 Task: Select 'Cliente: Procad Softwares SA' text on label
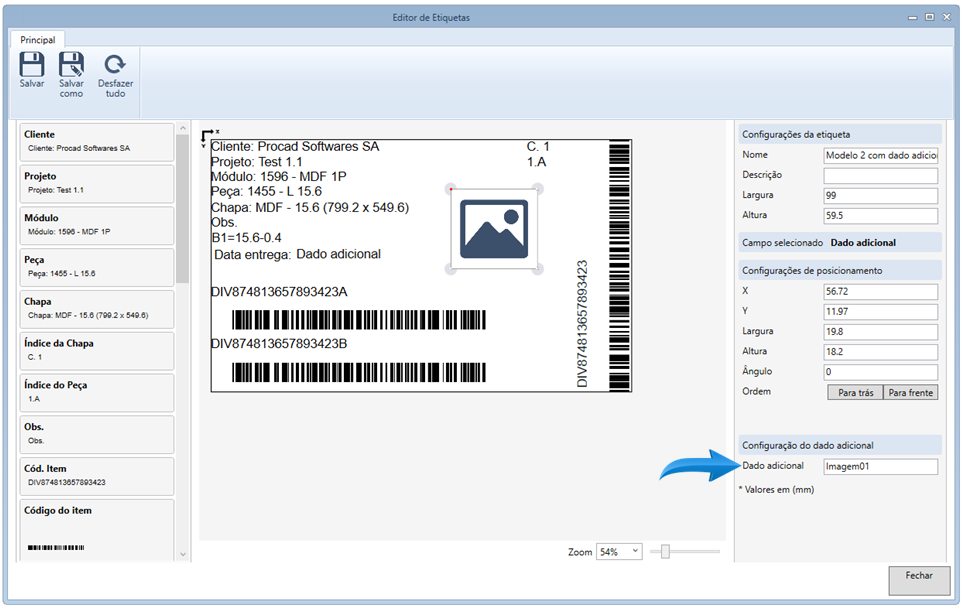(x=295, y=147)
